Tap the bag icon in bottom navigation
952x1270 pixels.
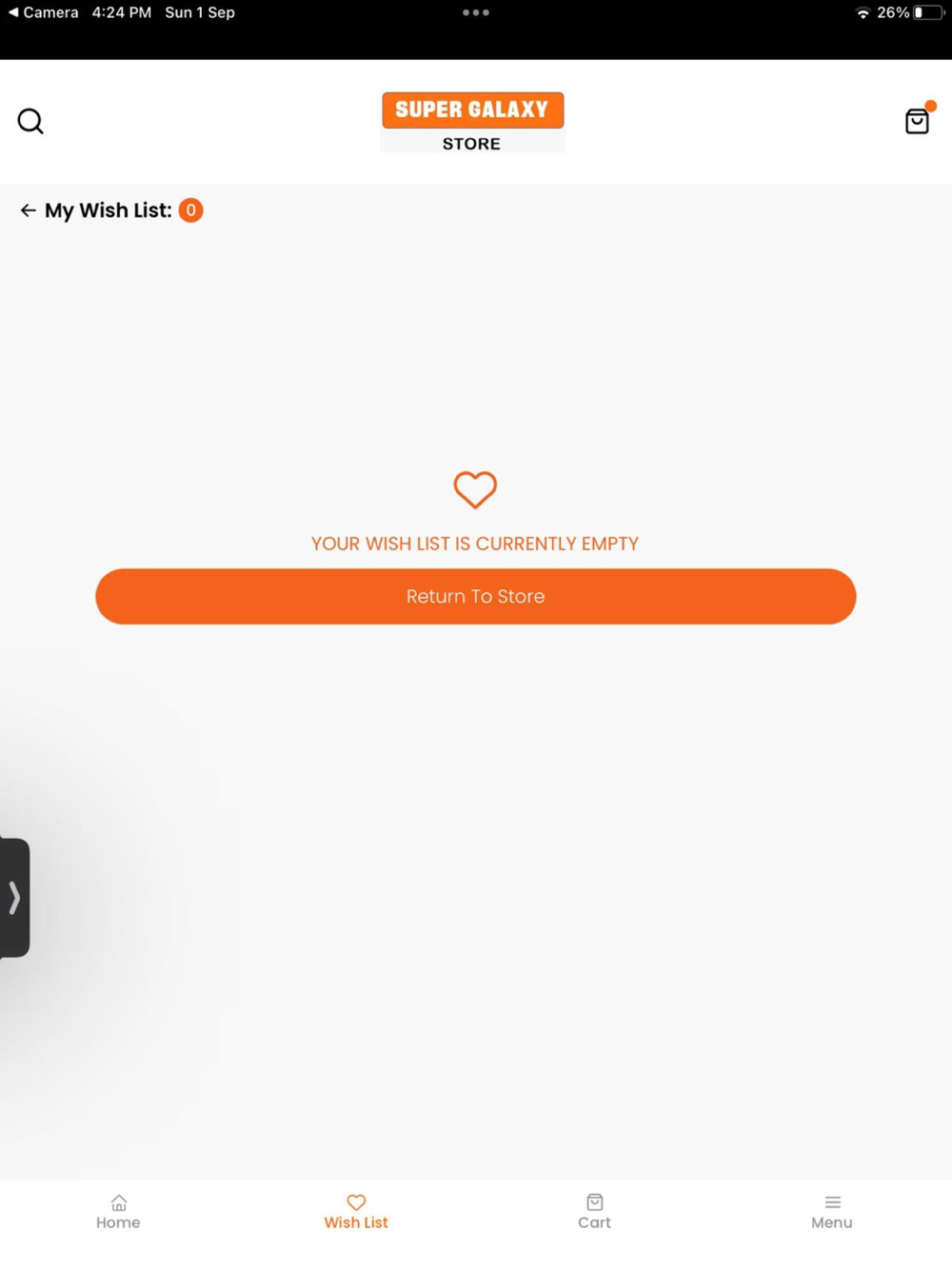[595, 1202]
